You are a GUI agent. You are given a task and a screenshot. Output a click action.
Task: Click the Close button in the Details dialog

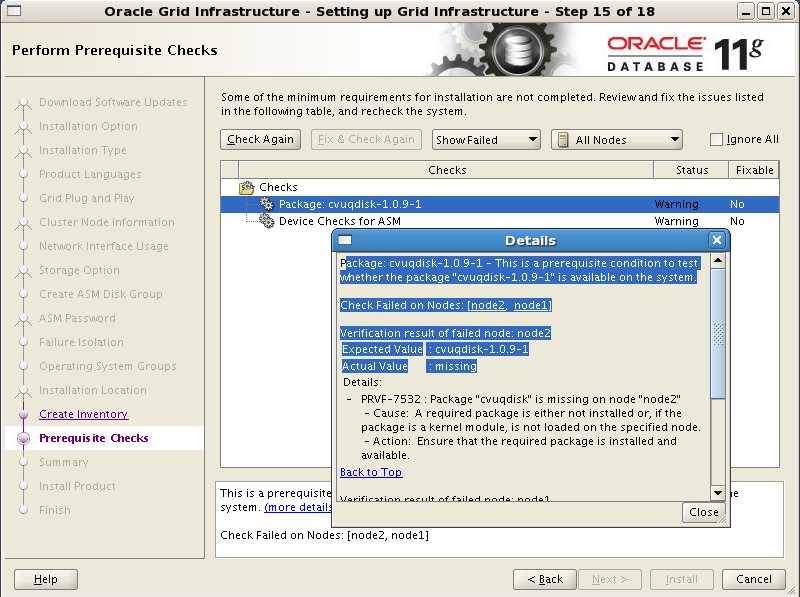tap(704, 512)
